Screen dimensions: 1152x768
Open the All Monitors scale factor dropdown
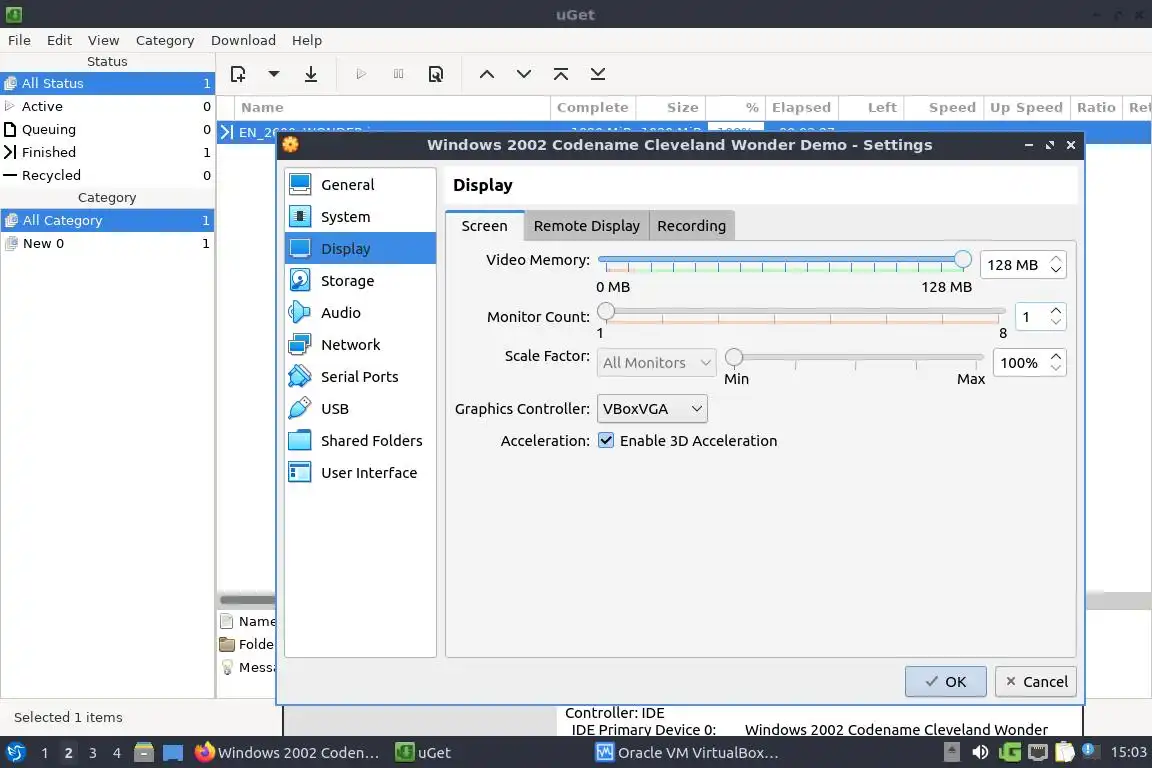point(656,362)
